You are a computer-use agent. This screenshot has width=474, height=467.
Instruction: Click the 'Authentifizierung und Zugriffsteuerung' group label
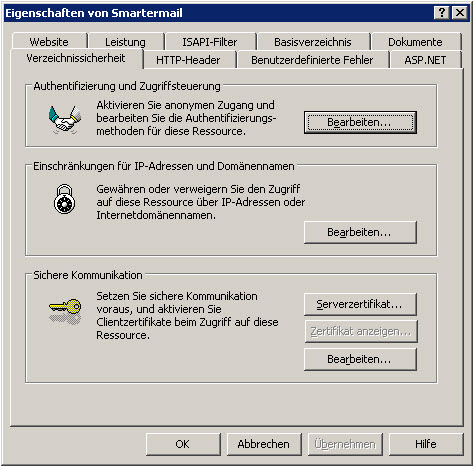[127, 86]
